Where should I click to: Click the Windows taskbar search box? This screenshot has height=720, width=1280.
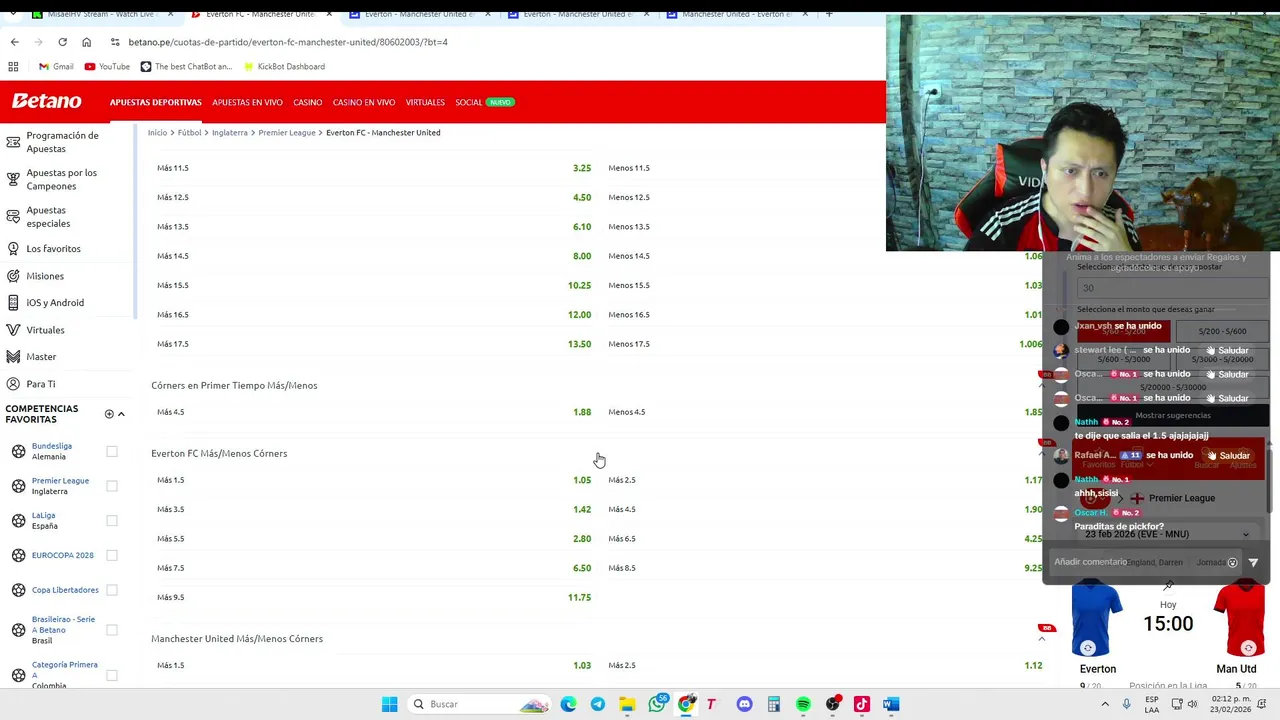(478, 704)
